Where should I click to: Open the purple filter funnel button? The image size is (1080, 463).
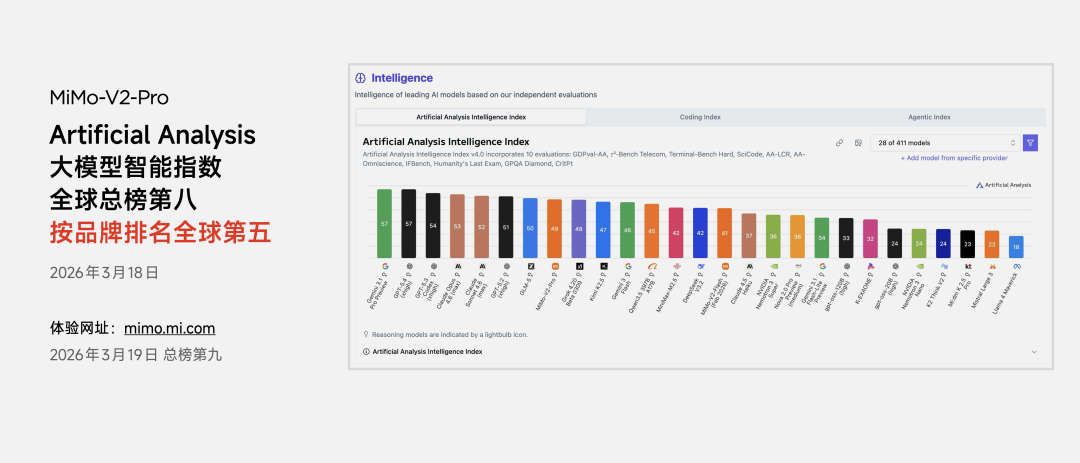tap(1030, 143)
